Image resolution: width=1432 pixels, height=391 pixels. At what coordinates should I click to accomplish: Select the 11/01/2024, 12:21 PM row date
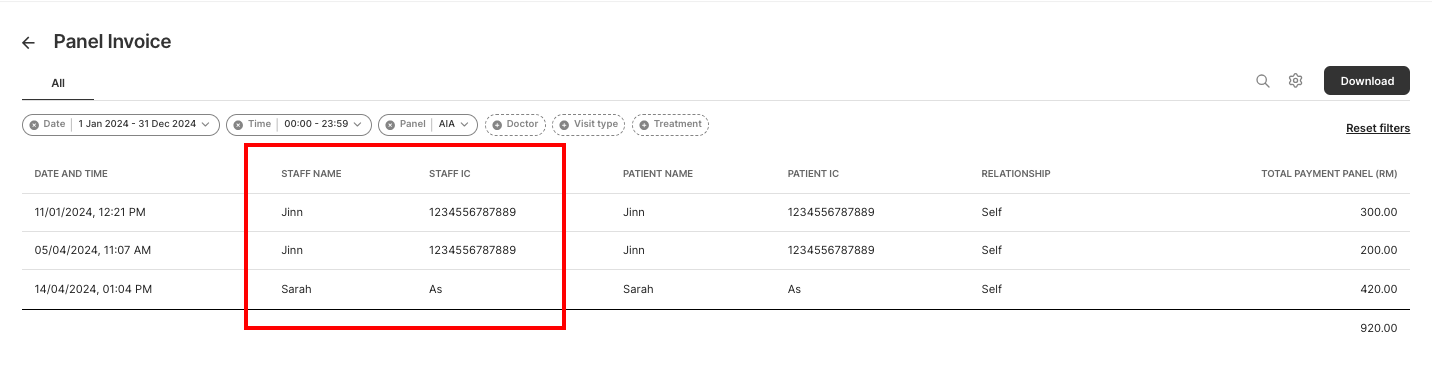pyautogui.click(x=90, y=212)
